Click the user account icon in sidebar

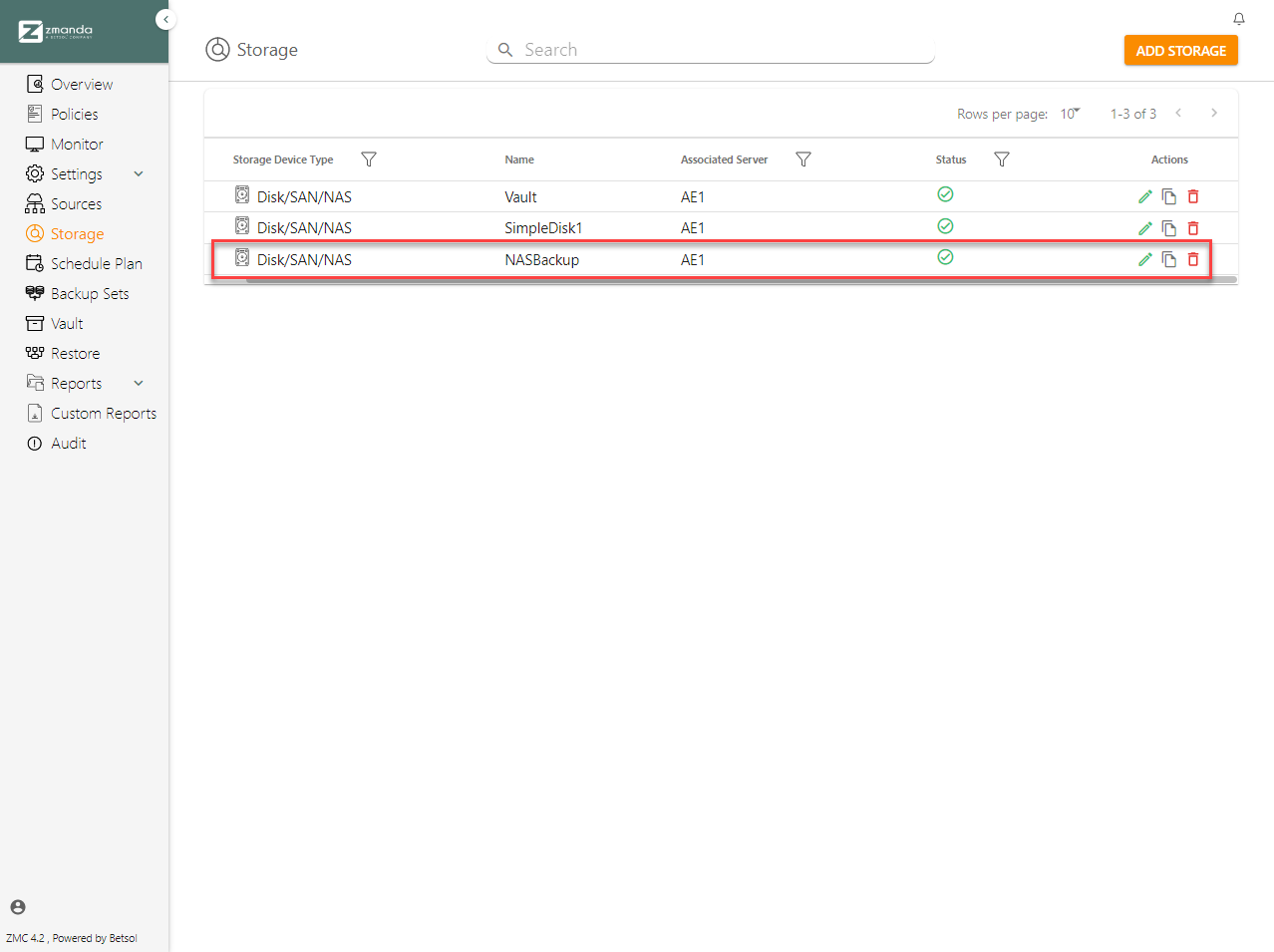pyautogui.click(x=18, y=907)
